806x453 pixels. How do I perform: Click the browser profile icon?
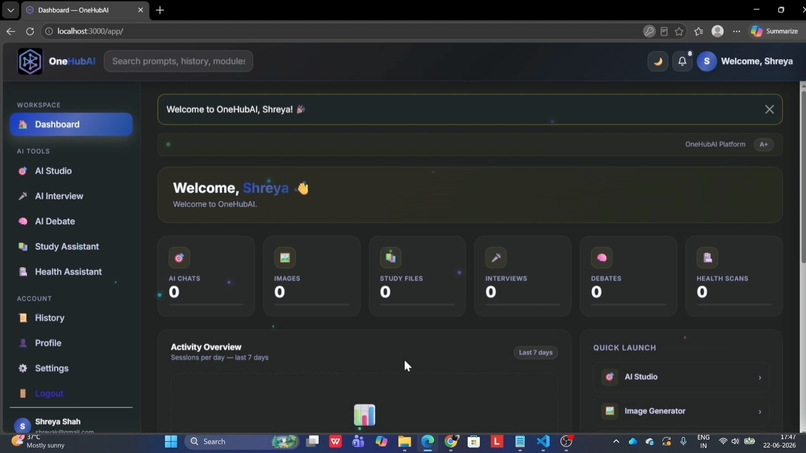[718, 31]
